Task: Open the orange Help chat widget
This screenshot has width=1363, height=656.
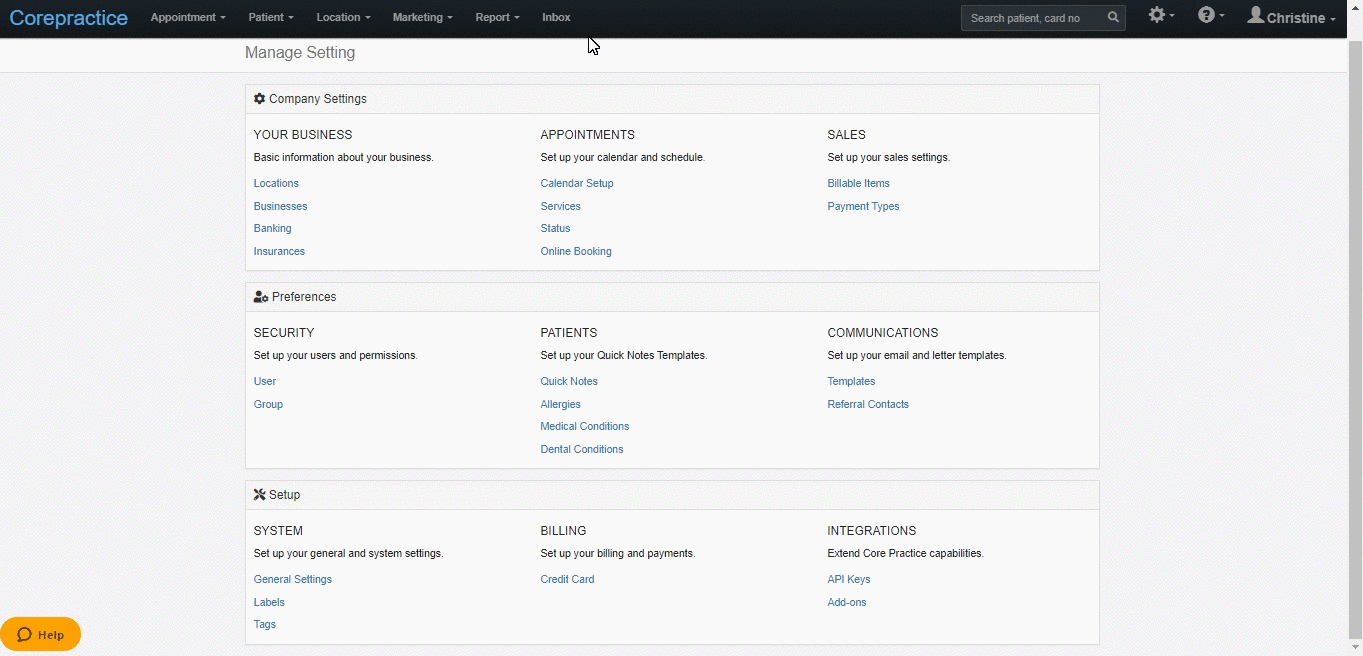Action: coord(41,634)
